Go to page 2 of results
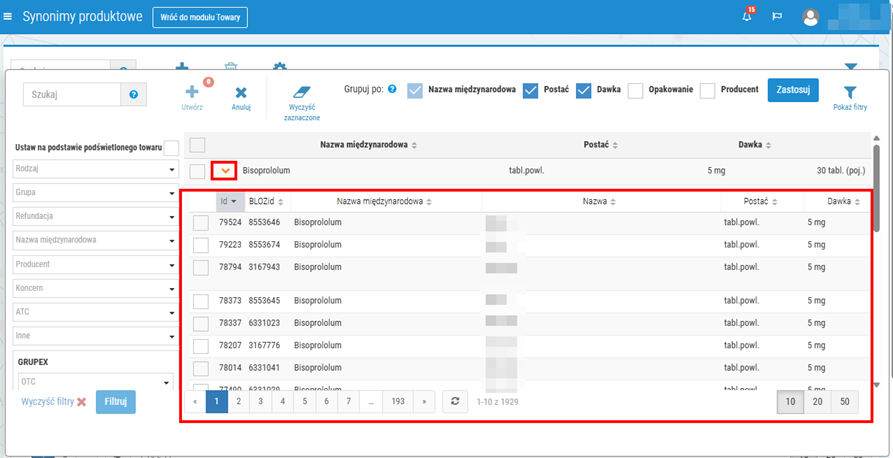Image resolution: width=893 pixels, height=458 pixels. click(239, 401)
